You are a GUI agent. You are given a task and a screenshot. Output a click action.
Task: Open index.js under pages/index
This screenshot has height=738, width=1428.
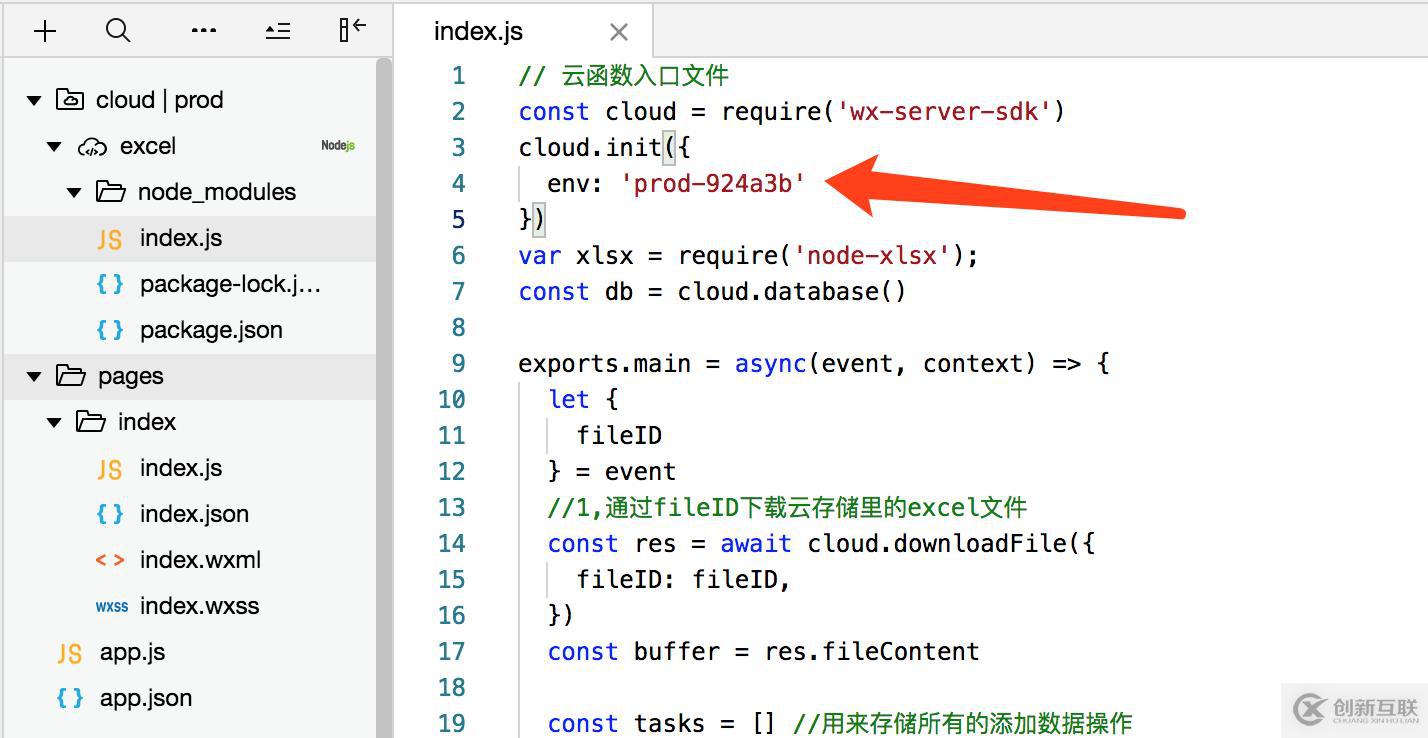(x=181, y=468)
